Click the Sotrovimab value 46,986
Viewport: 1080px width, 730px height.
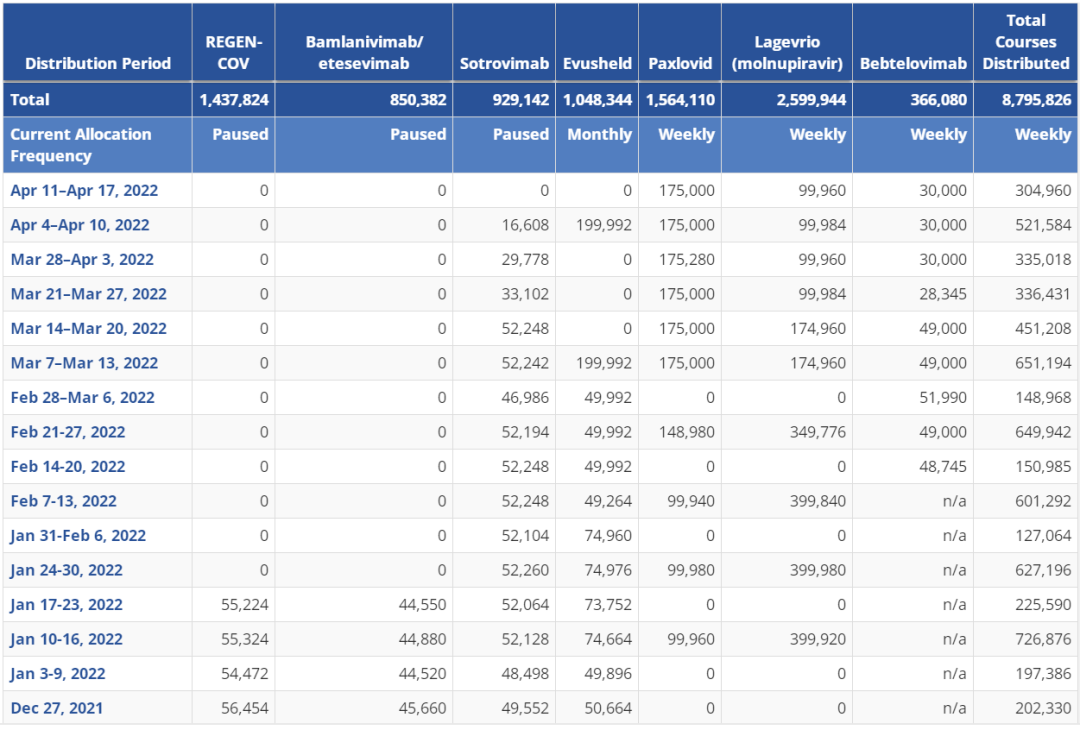click(525, 397)
